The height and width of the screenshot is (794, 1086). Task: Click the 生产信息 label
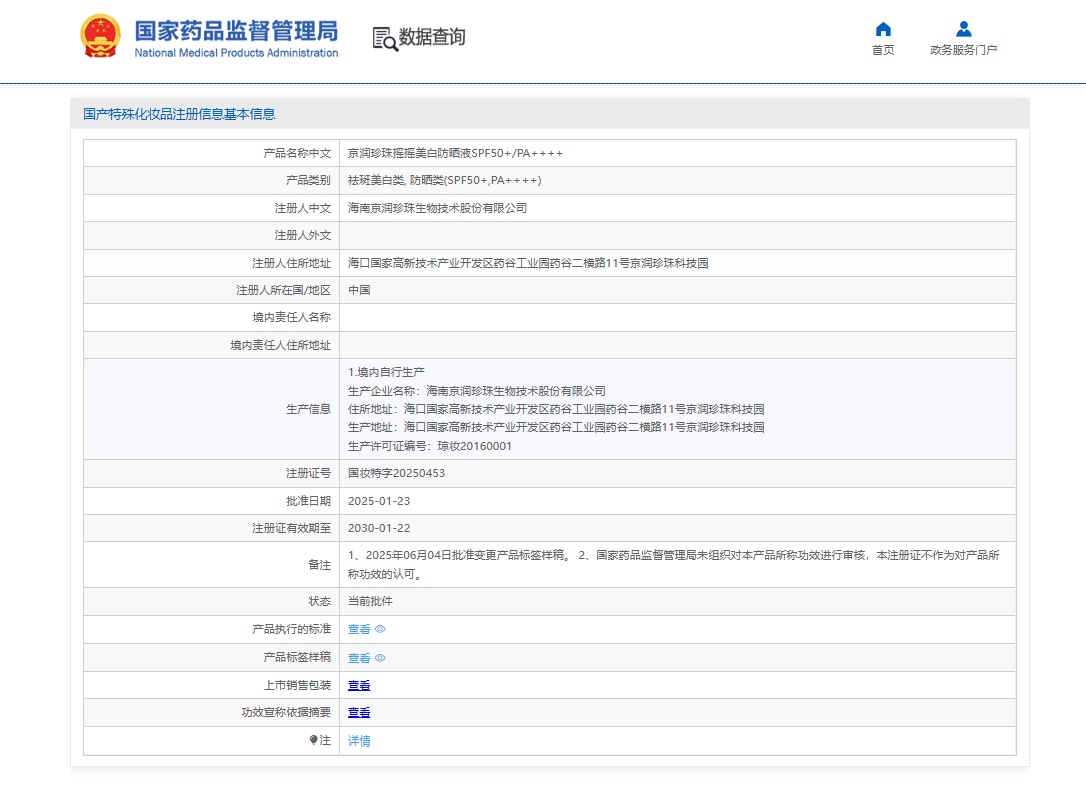[x=308, y=409]
